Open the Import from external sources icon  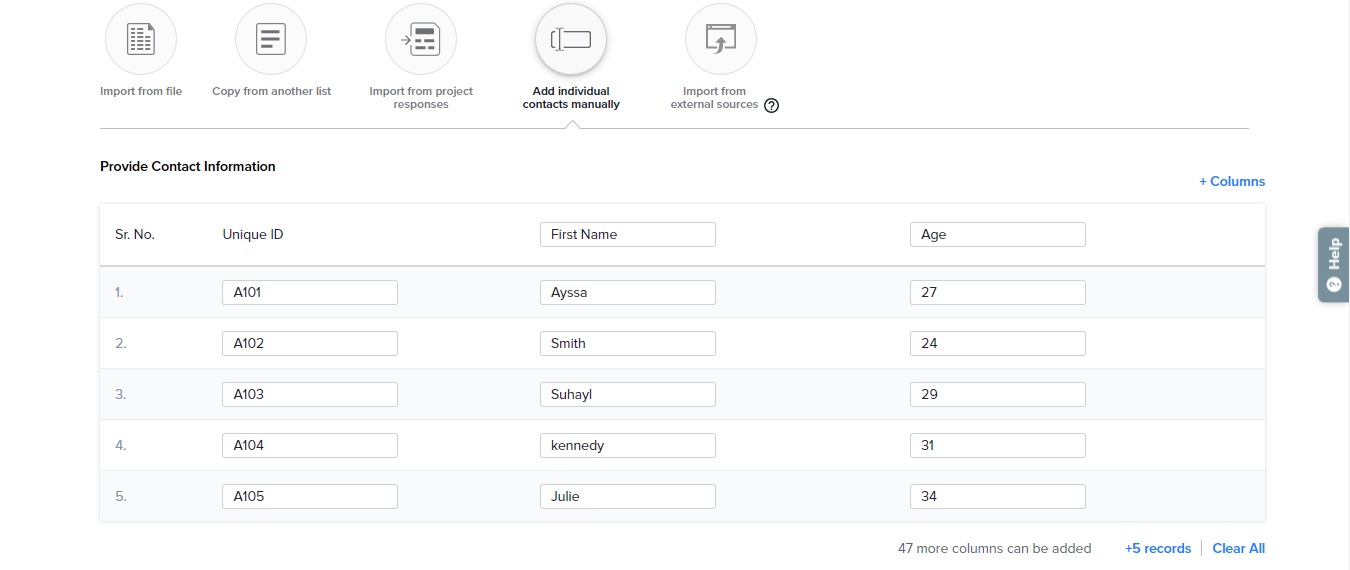(x=721, y=40)
